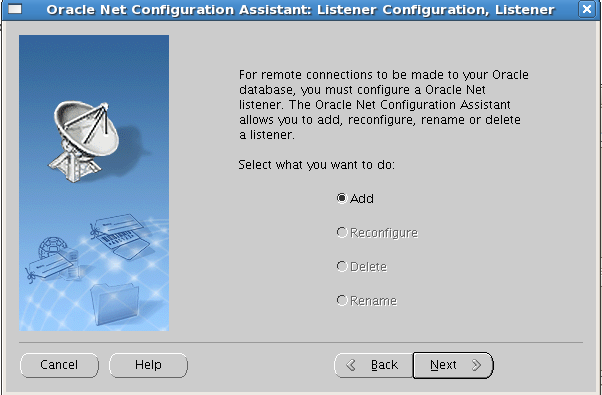Screen dimensions: 602x395
Task: Click the folder icon in the side banner
Action: (113, 304)
